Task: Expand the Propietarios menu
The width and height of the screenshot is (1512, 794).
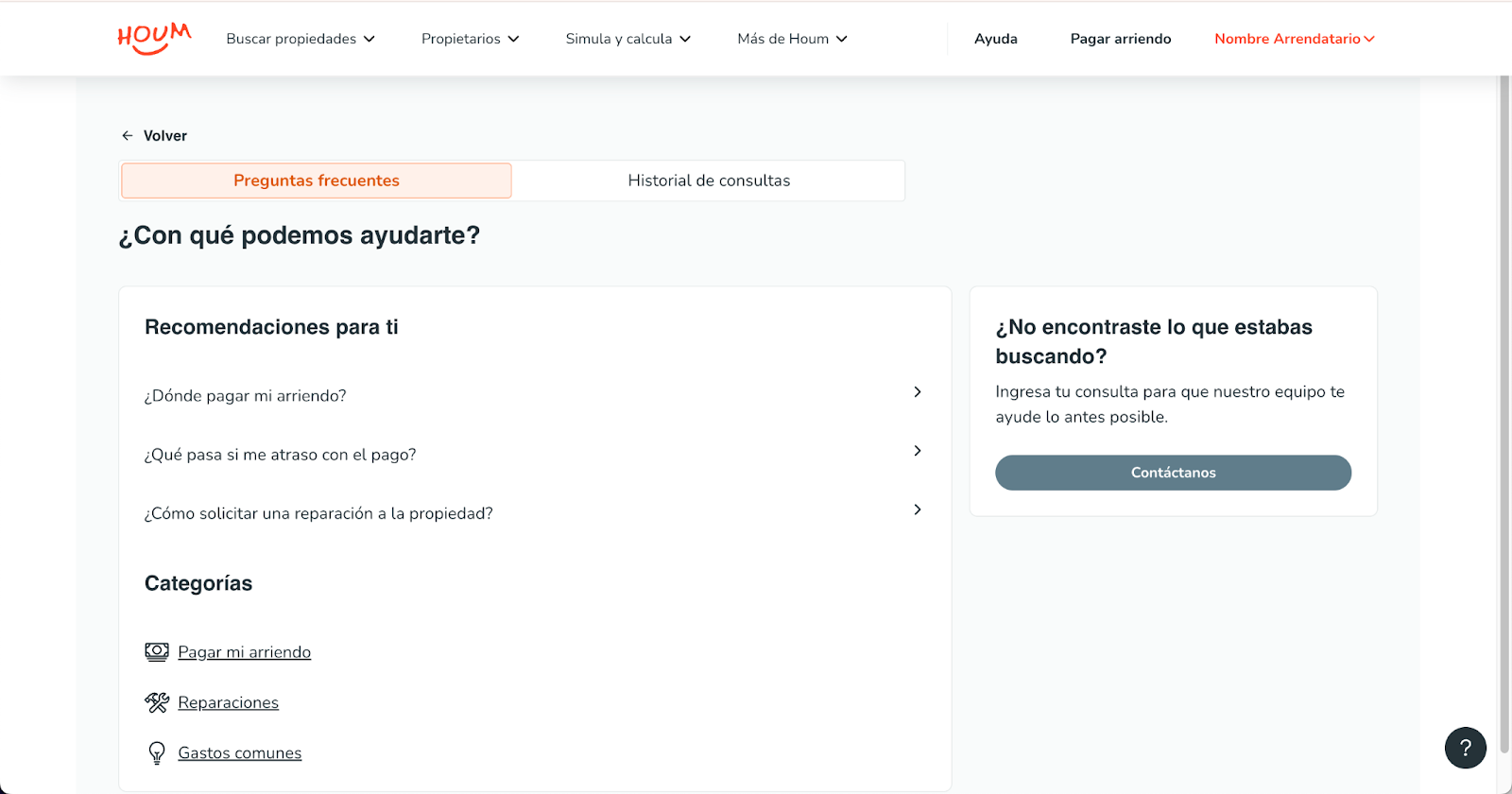Action: click(x=470, y=39)
